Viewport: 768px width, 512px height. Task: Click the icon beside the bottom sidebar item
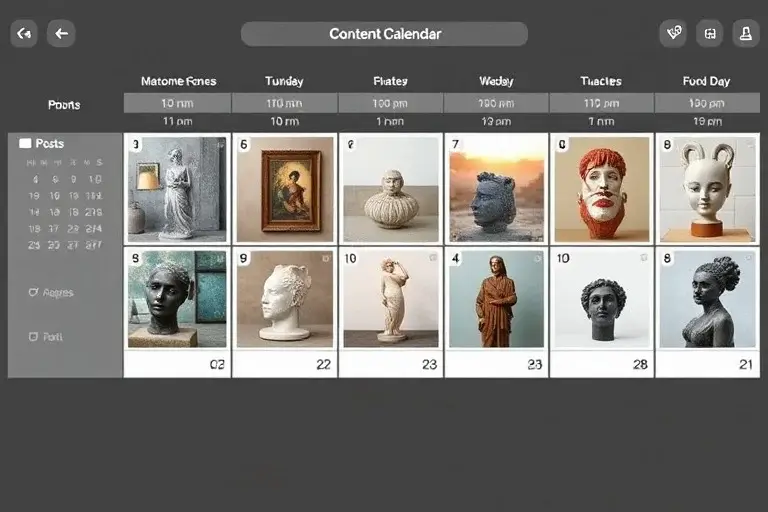coord(33,337)
